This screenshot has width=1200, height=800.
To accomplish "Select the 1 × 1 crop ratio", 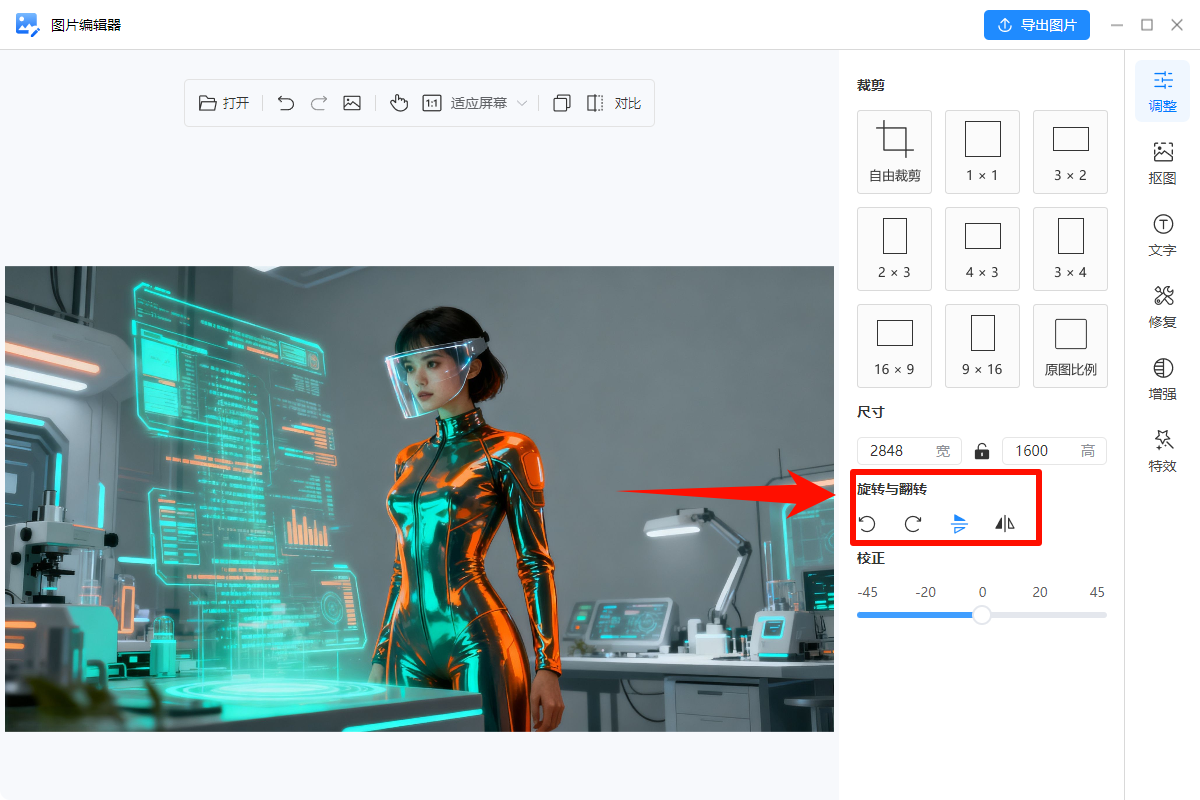I will pyautogui.click(x=982, y=151).
